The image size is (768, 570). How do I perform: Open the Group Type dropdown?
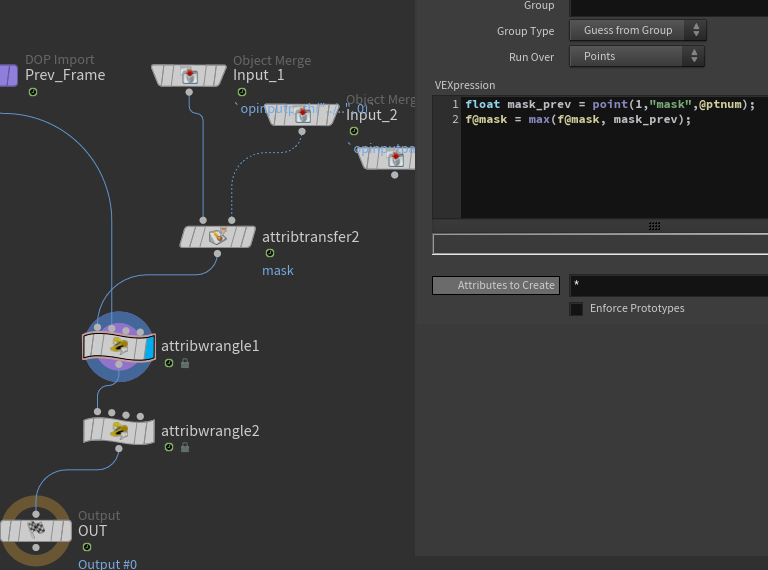[638, 30]
